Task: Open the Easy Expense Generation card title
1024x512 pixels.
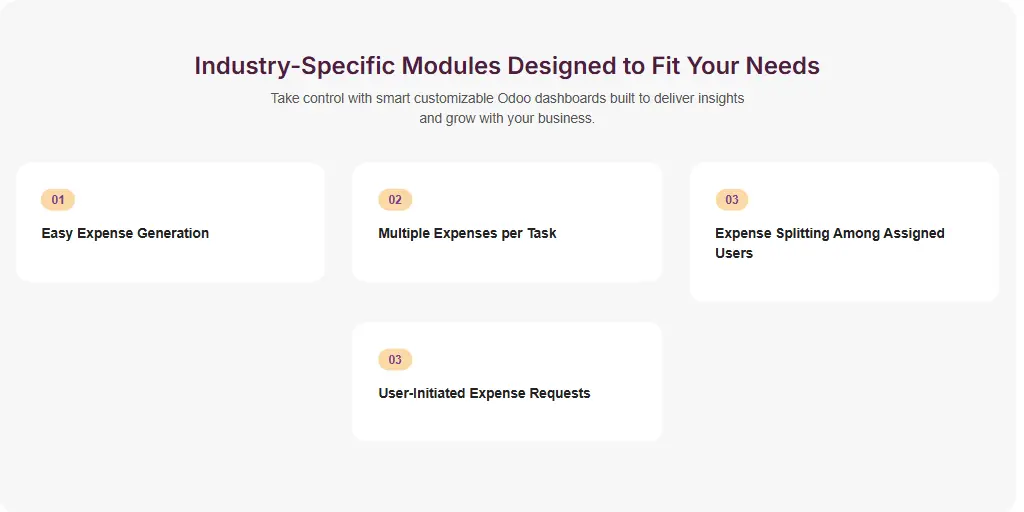Action: tap(125, 233)
